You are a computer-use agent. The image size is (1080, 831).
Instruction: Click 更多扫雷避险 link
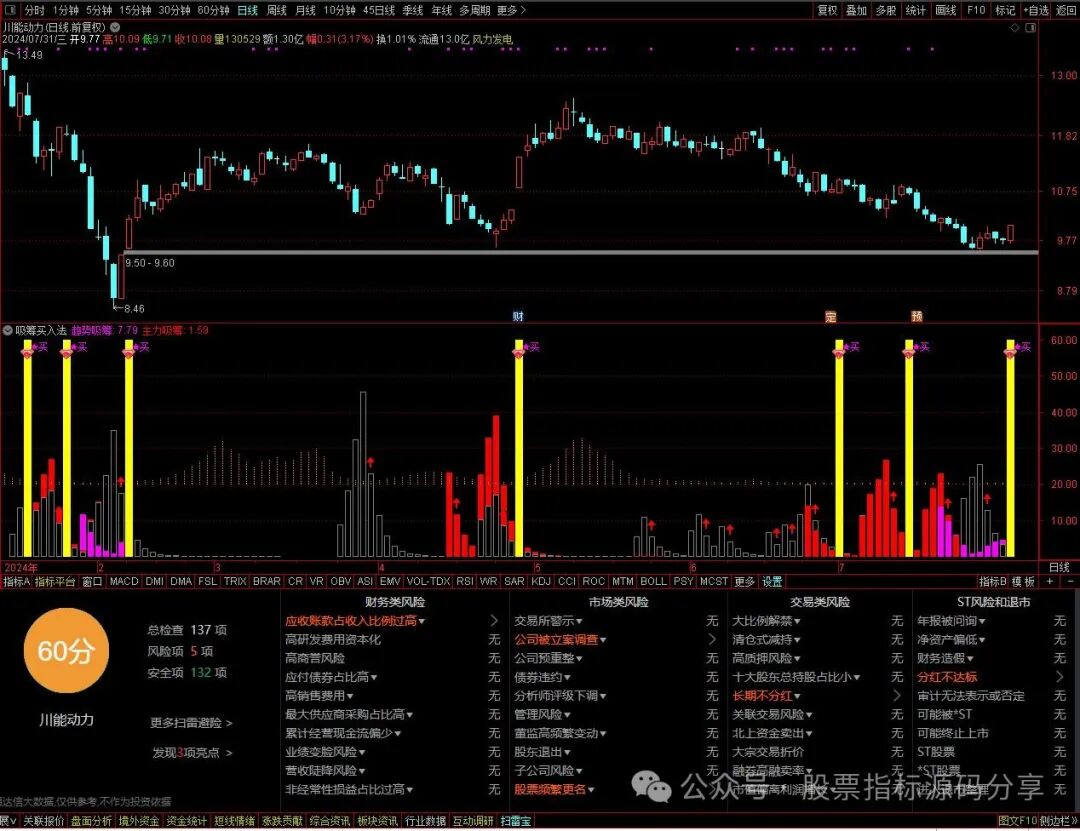point(191,723)
